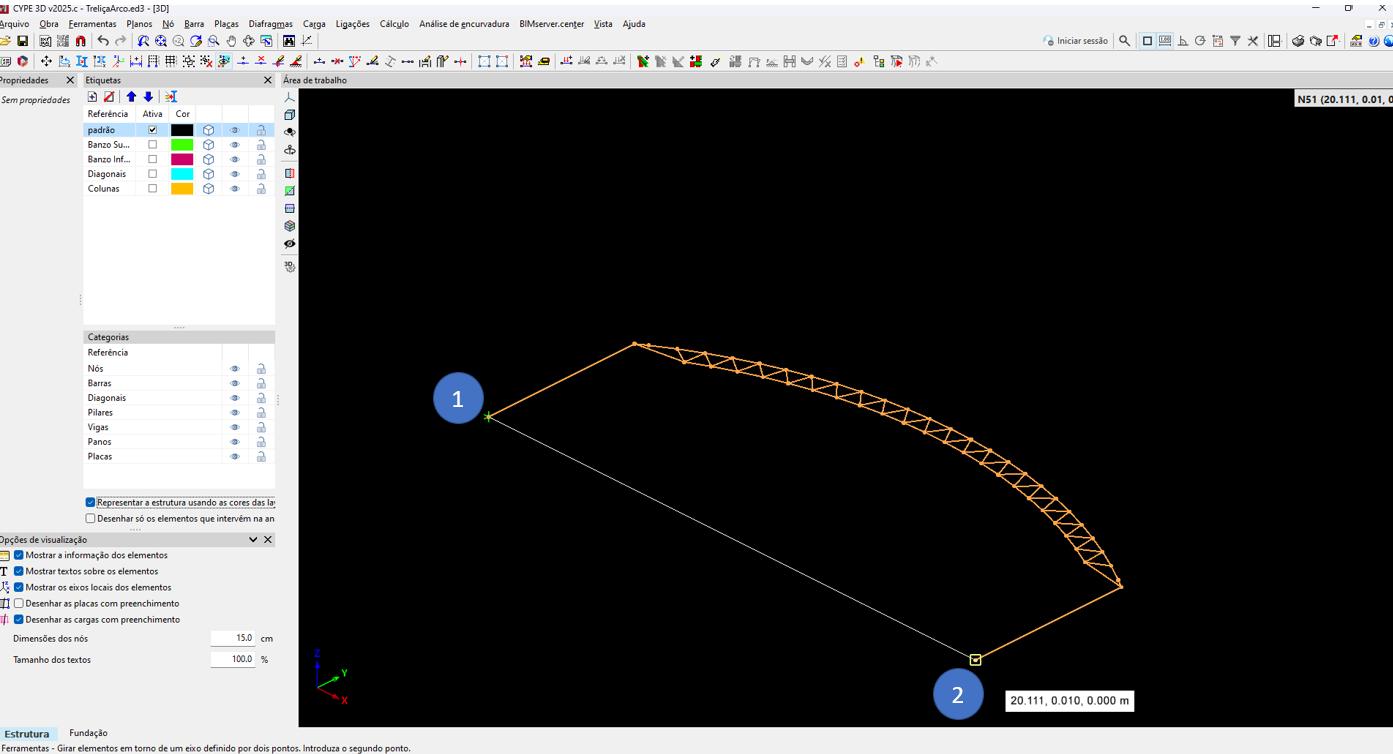This screenshot has height=754, width=1393.
Task: Click the 3D box view icon
Action: pyautogui.click(x=290, y=115)
